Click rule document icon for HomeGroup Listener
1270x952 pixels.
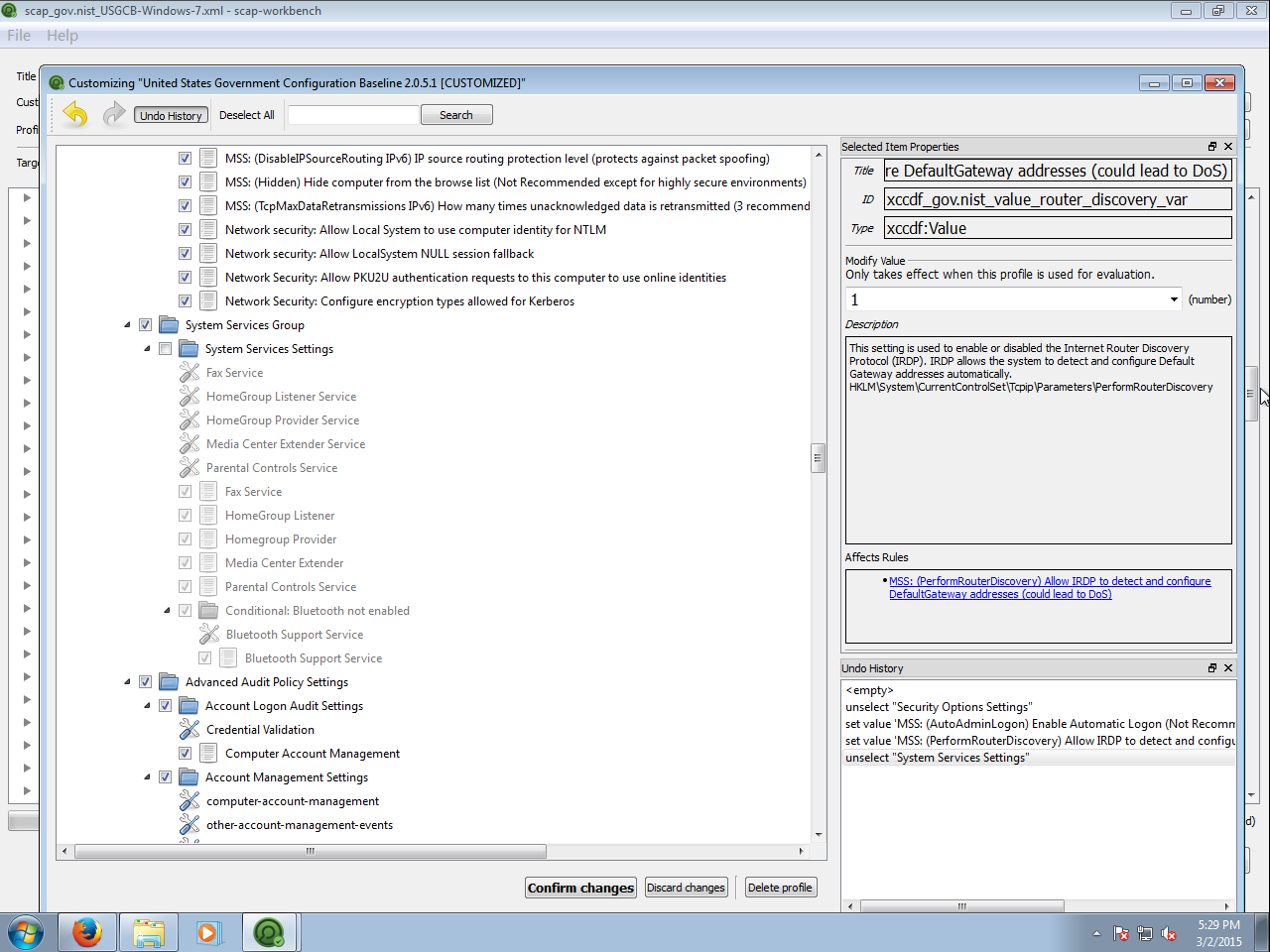pyautogui.click(x=208, y=516)
